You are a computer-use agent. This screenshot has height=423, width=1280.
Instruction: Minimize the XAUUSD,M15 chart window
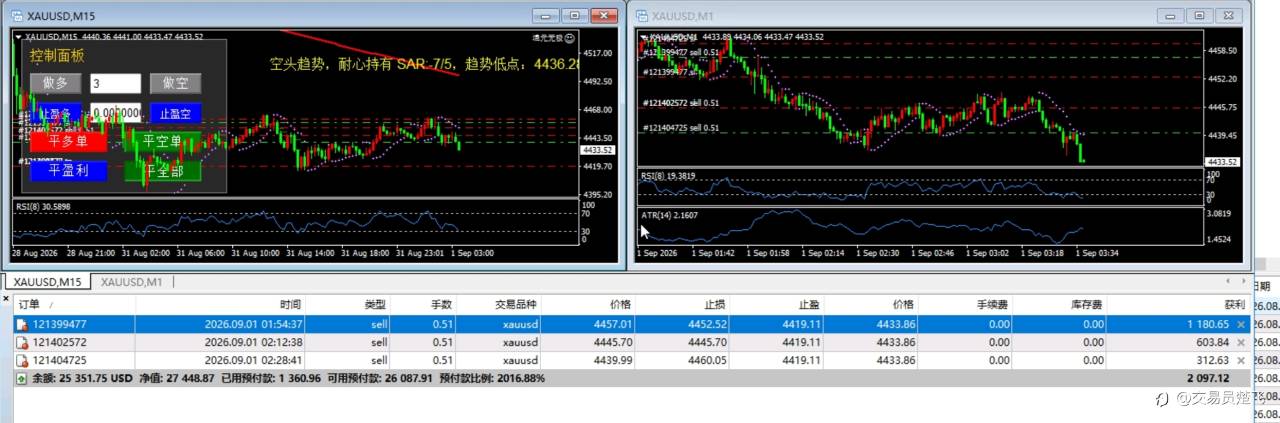tap(546, 15)
